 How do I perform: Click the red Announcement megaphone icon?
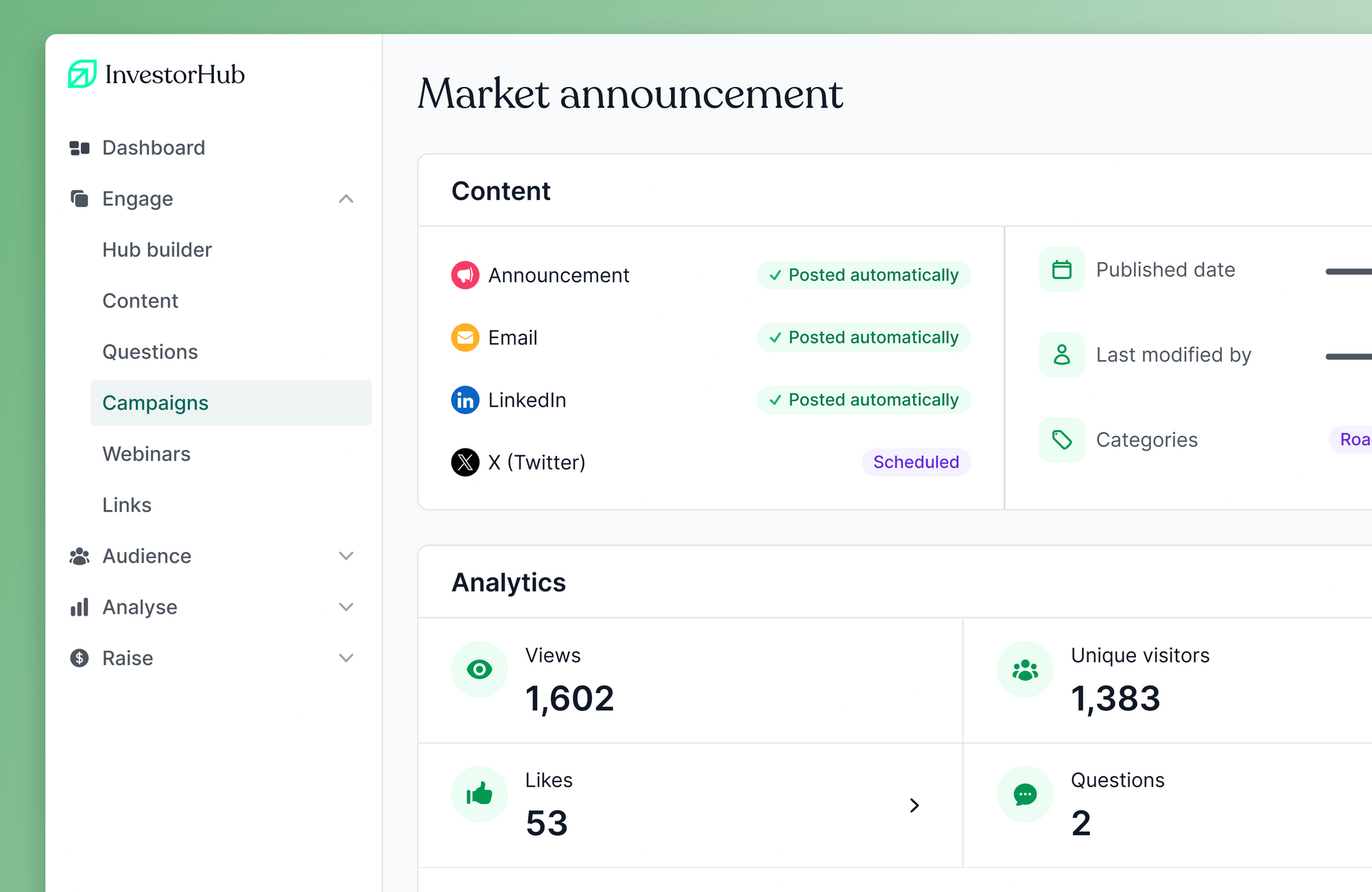click(465, 275)
